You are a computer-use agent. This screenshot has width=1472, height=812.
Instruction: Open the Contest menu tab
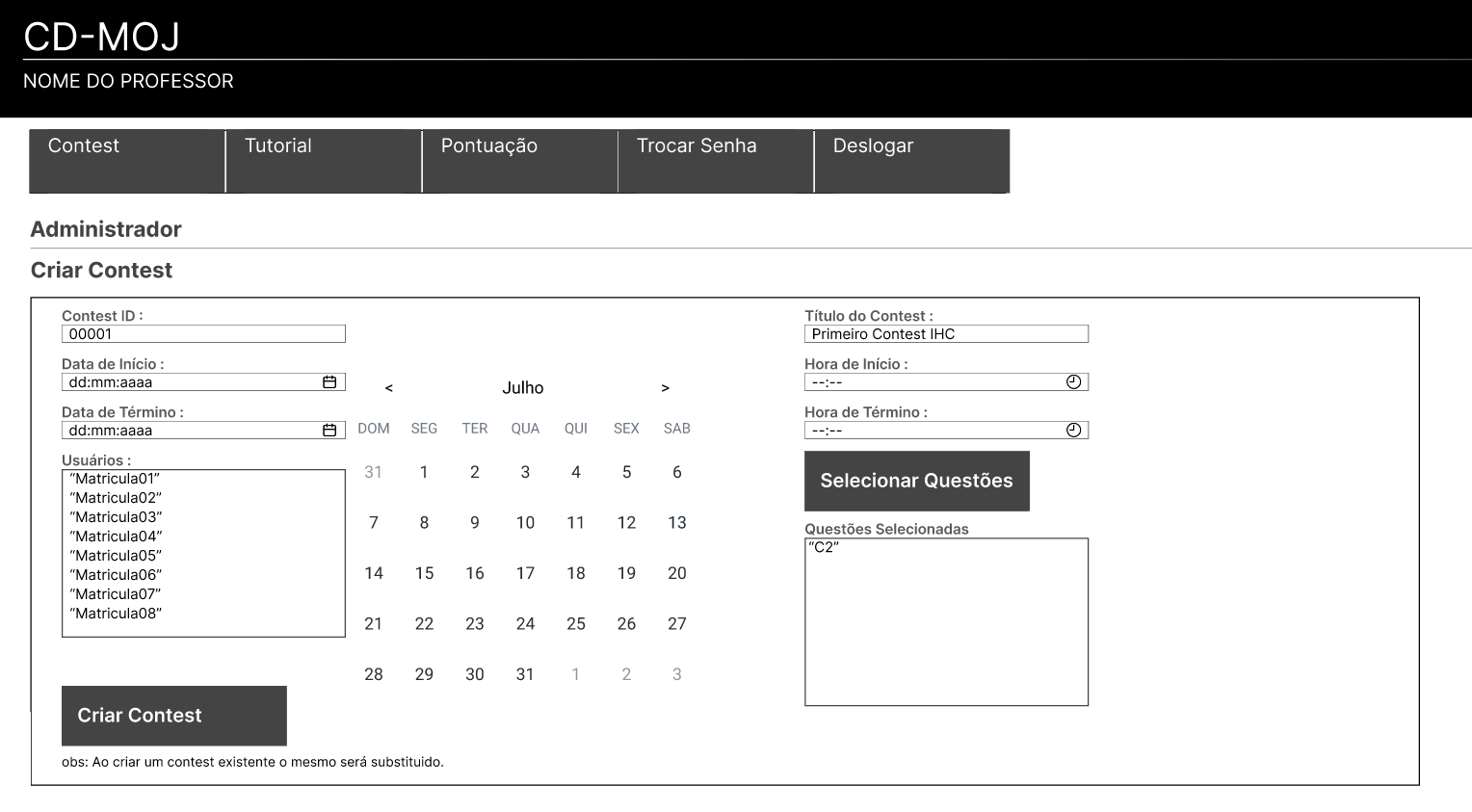(x=127, y=161)
